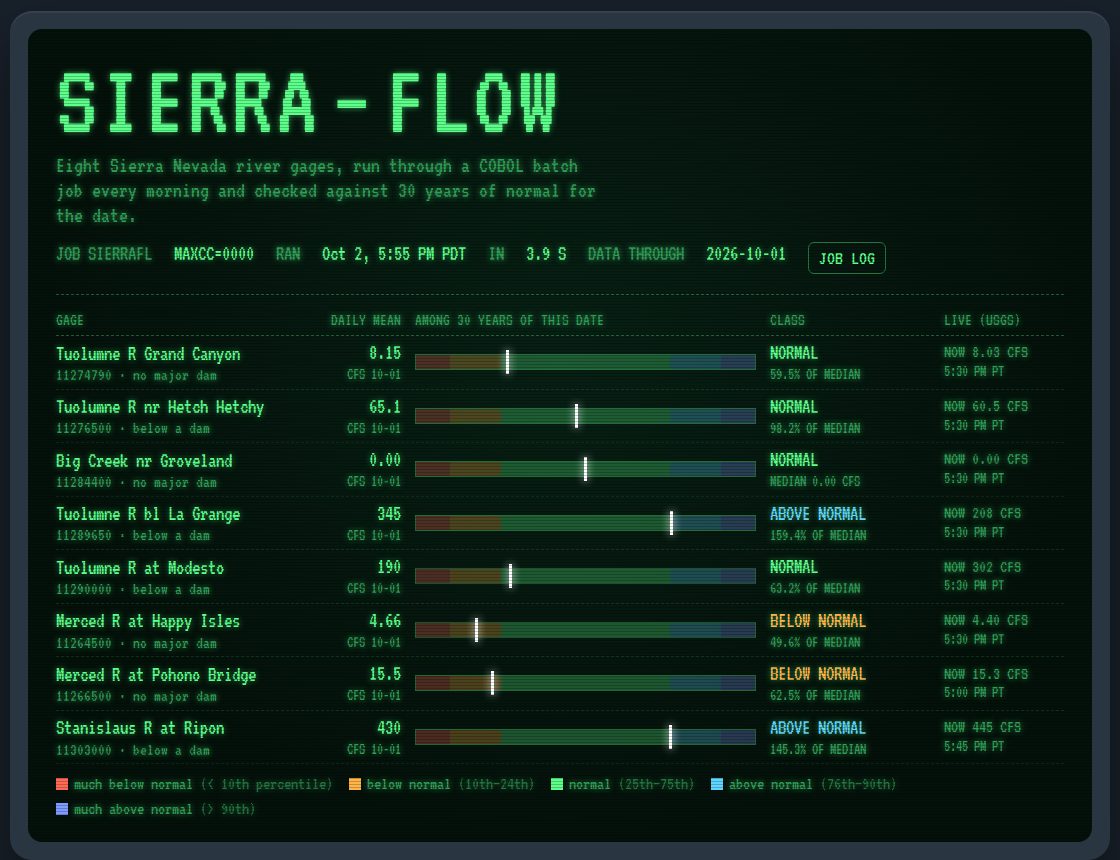Click the light blue above normal legend swatch

[x=717, y=784]
